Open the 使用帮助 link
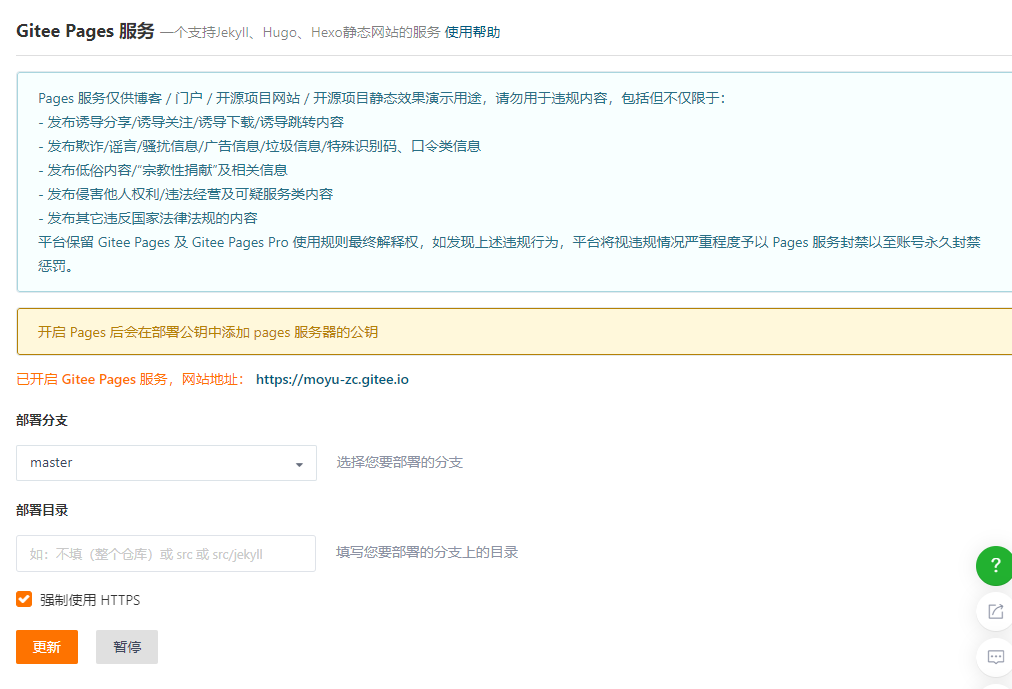This screenshot has width=1012, height=689. (x=472, y=32)
